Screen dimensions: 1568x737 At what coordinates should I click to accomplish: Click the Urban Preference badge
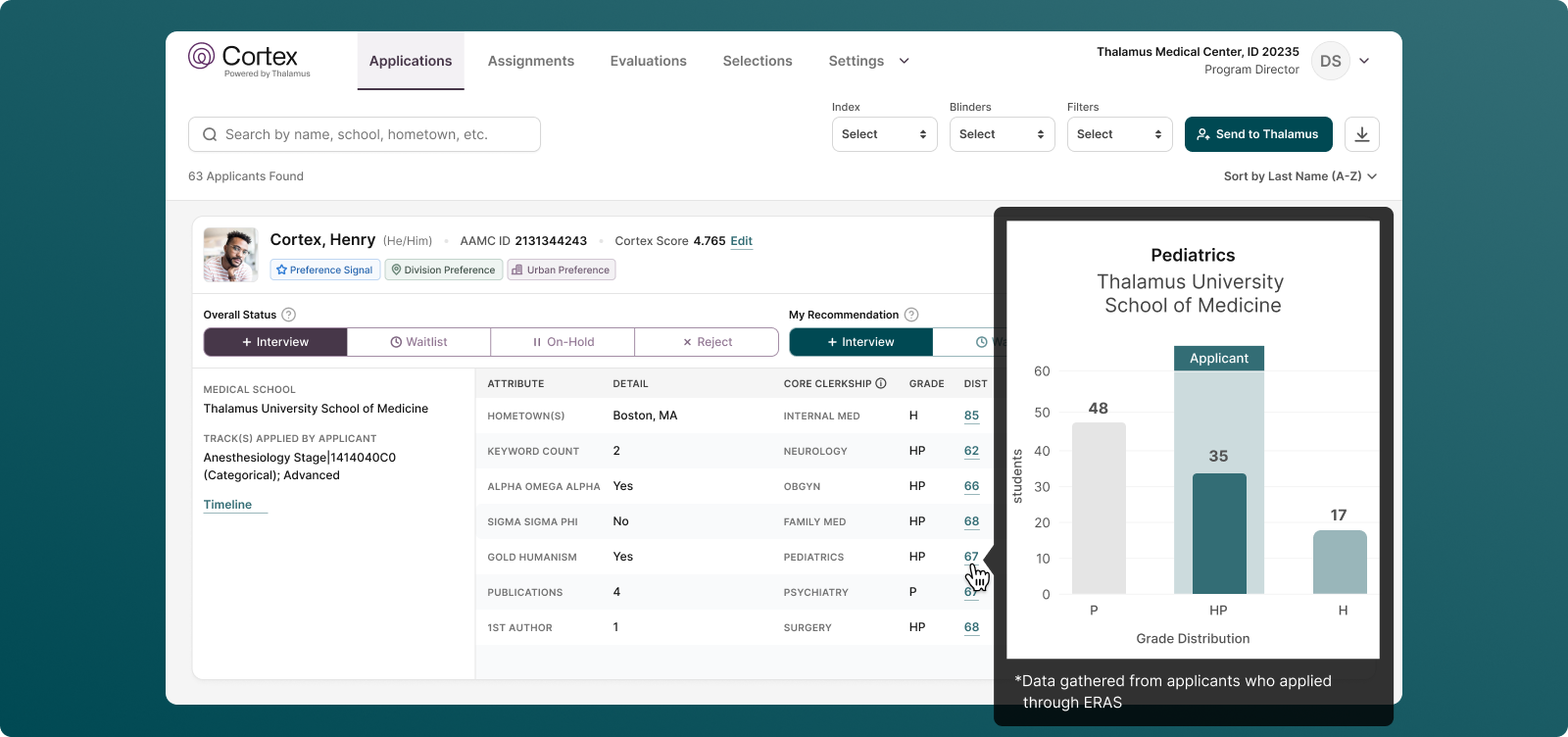(x=561, y=270)
